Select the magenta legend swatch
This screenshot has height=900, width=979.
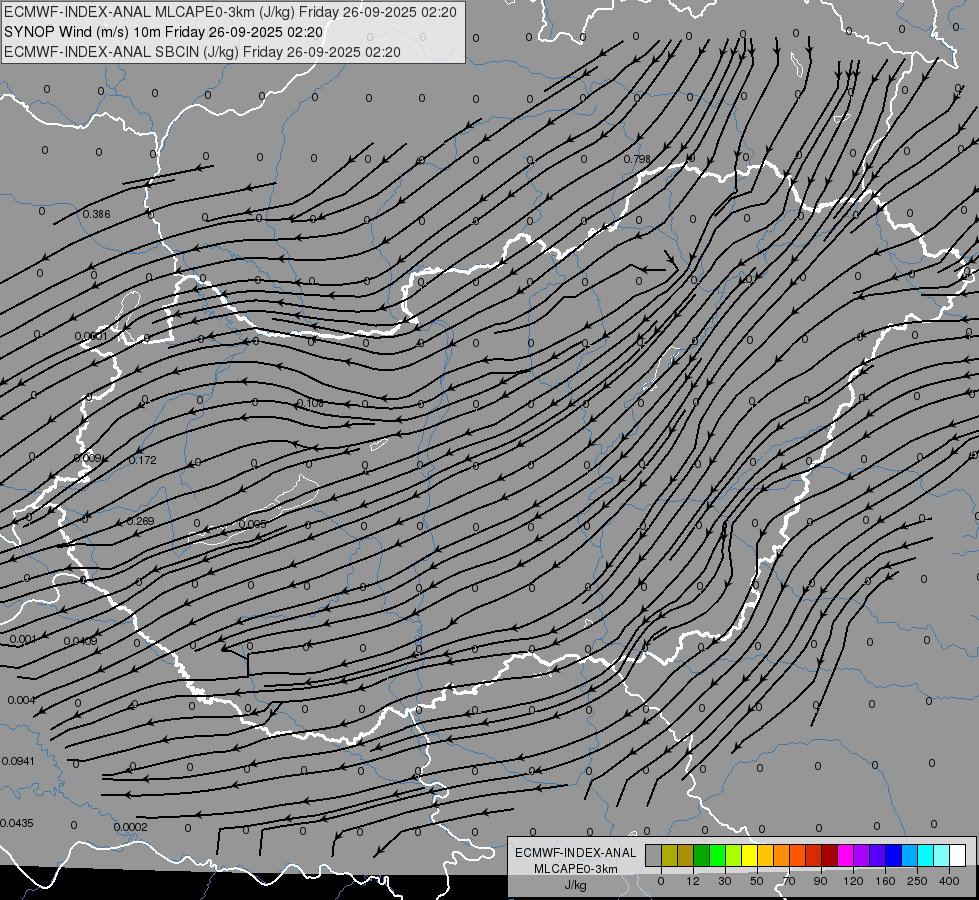click(x=846, y=855)
